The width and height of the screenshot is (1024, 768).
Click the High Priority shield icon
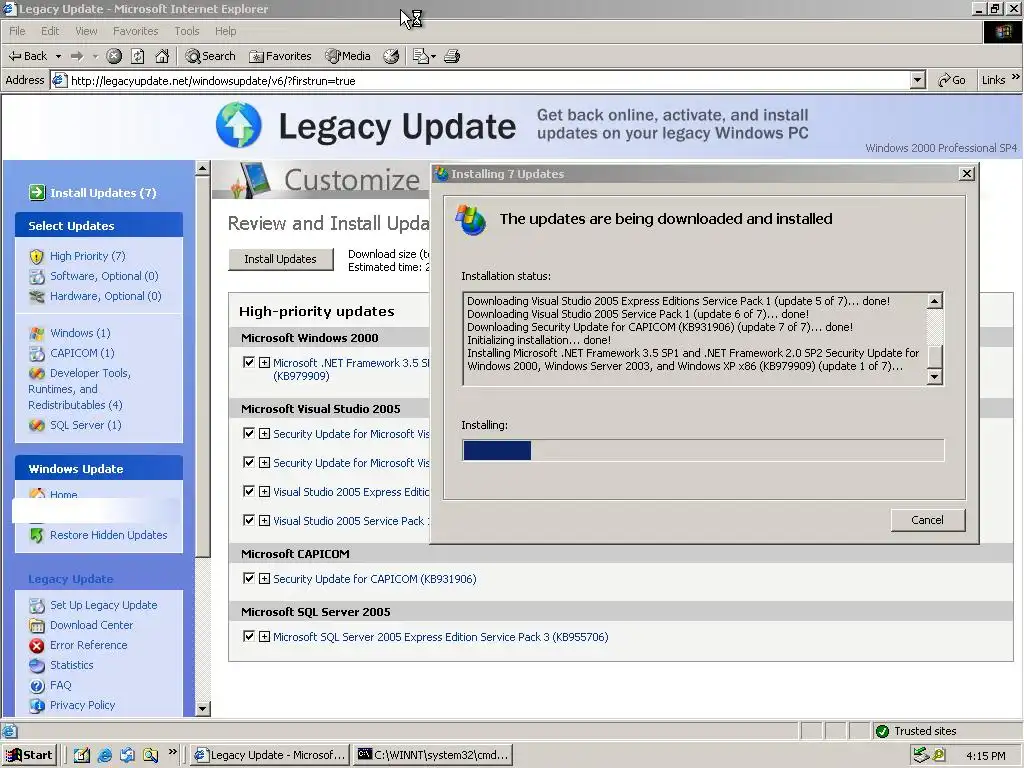tap(37, 256)
